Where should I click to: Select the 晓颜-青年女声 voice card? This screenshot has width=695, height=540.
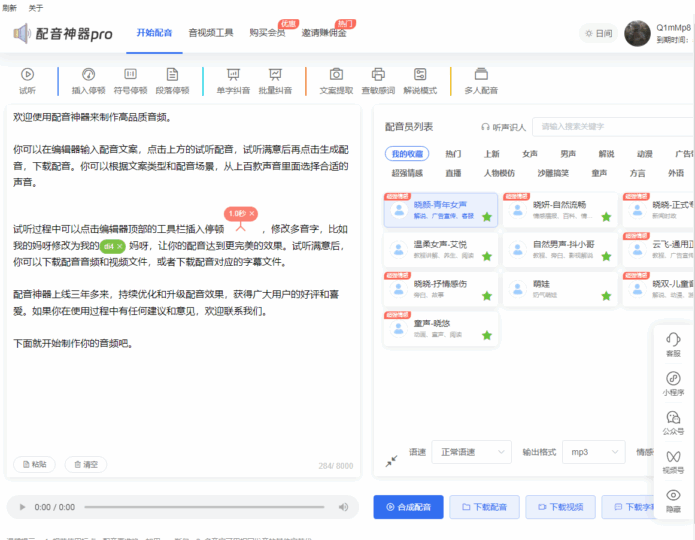click(441, 210)
